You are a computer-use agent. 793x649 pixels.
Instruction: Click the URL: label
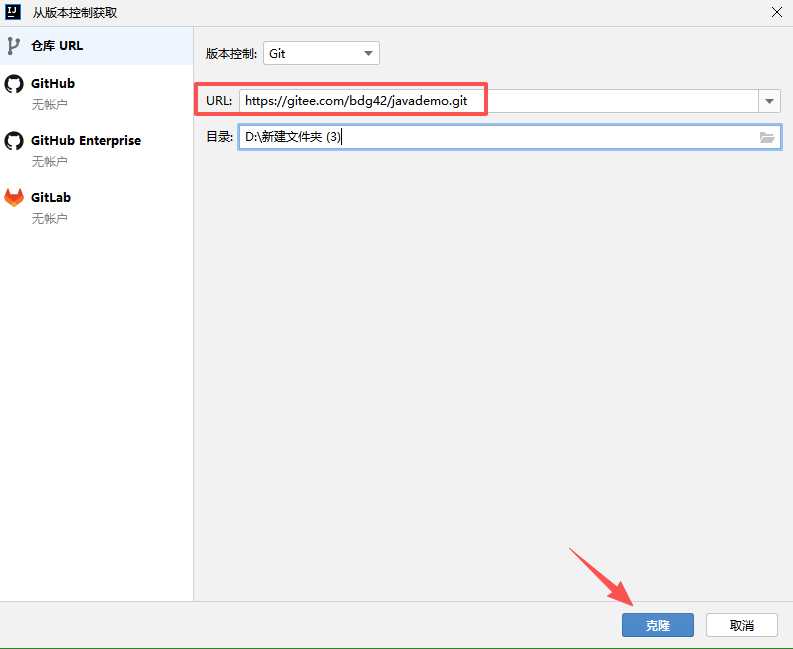pos(219,101)
